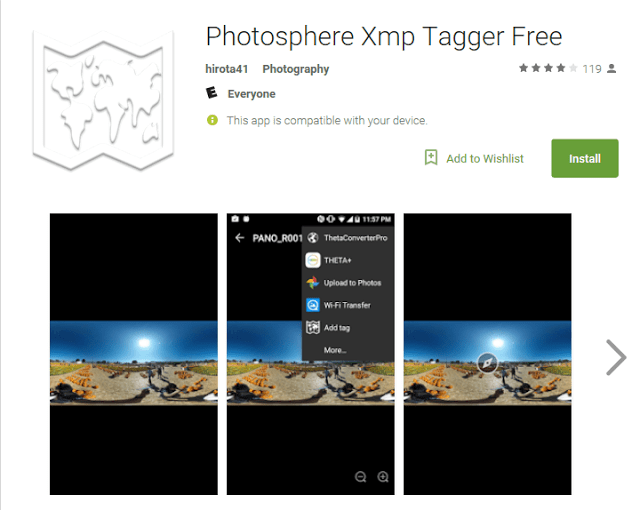Open the More... menu entry
This screenshot has height=510, width=640.
click(x=348, y=350)
